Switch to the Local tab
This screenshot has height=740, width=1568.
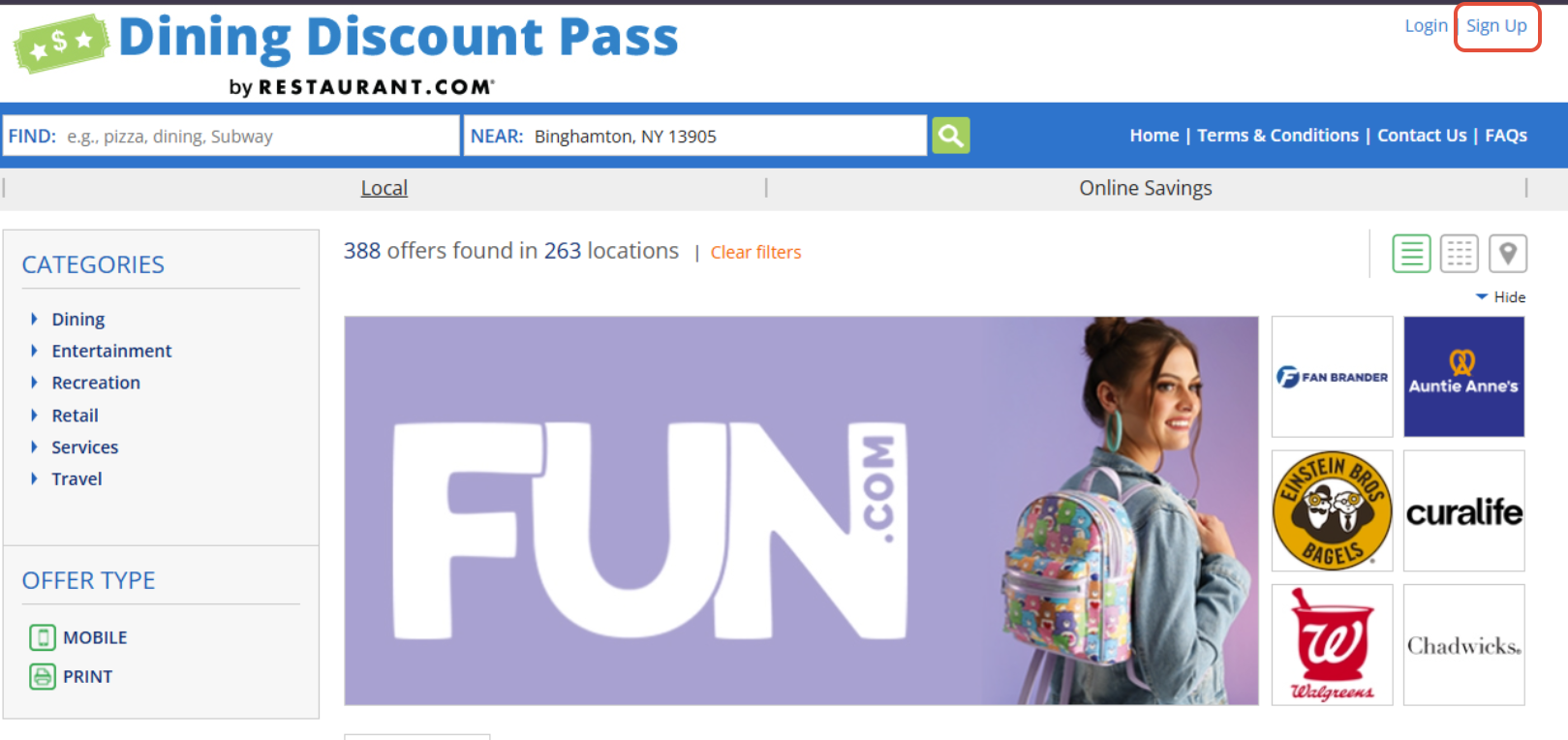(x=384, y=188)
